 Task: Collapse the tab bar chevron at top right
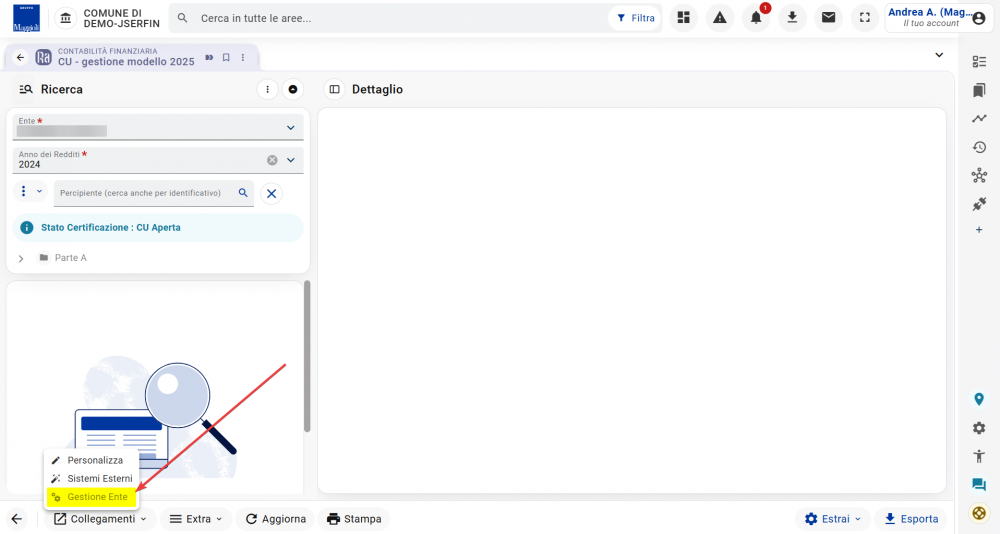coord(939,55)
